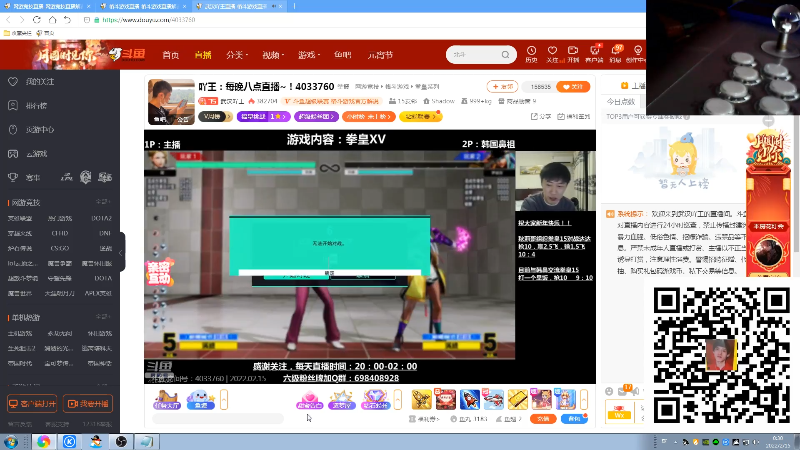Click 客户端打开 button in sidebar

coord(32,404)
